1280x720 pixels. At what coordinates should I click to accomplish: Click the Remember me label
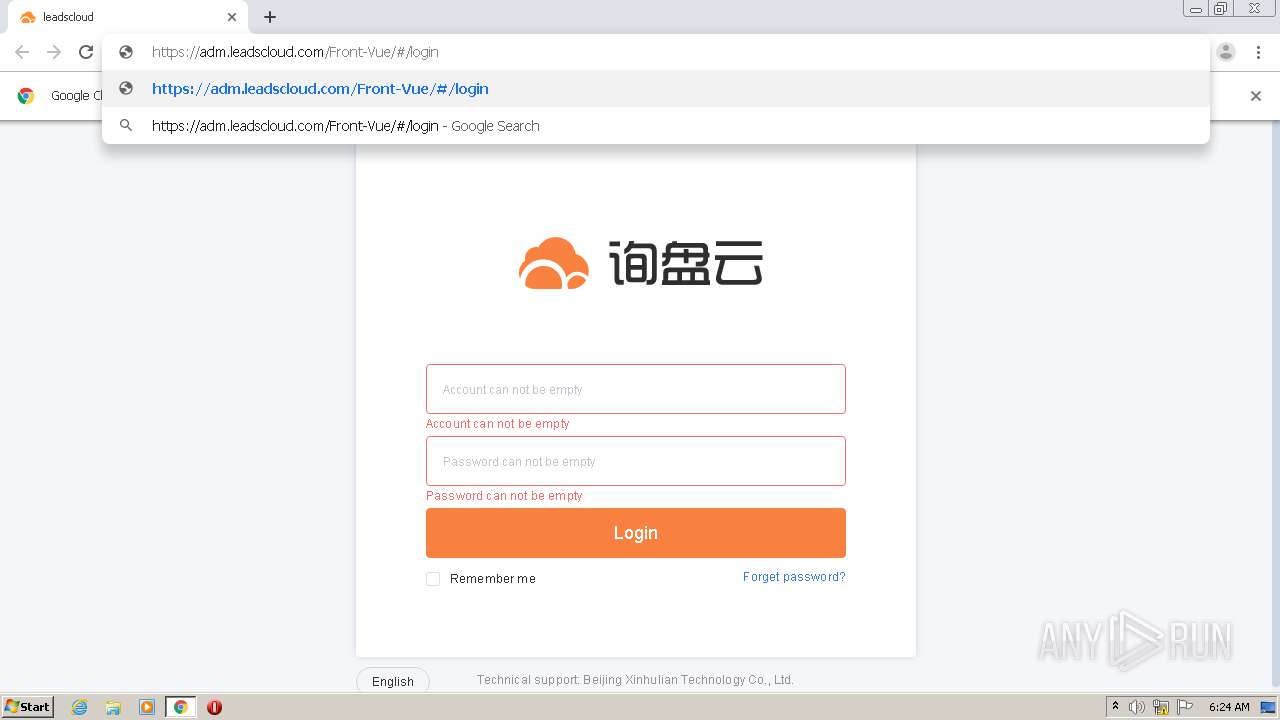[x=493, y=579]
